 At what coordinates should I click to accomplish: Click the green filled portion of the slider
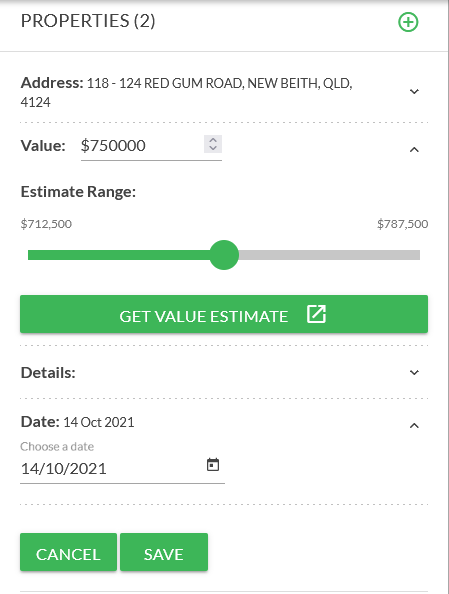(119, 255)
